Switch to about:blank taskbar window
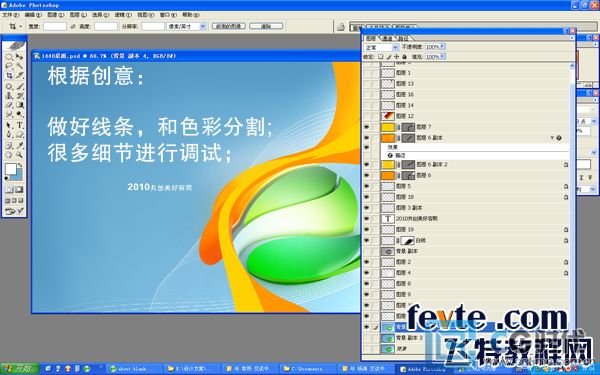 click(133, 369)
